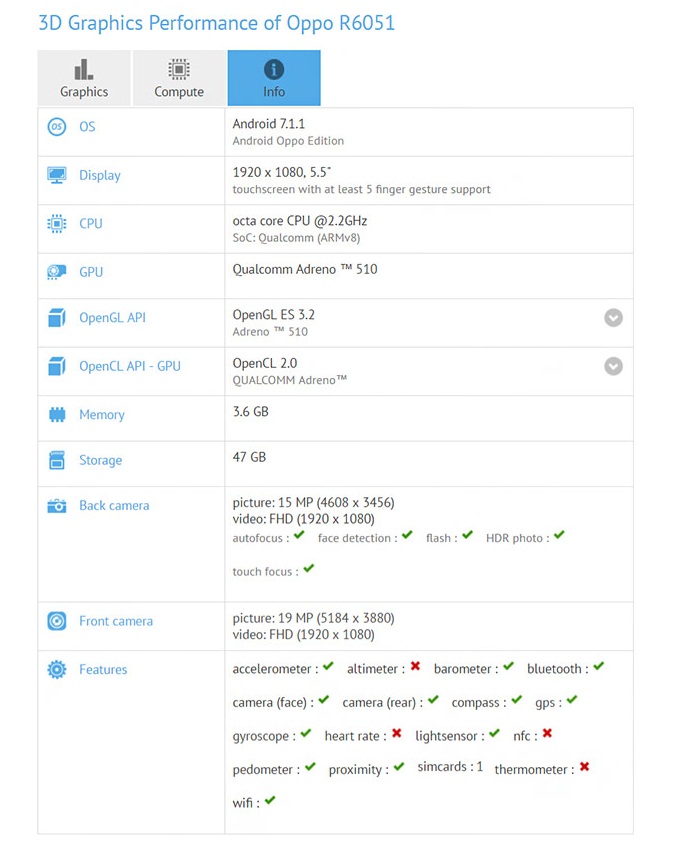Click the Features gear icon
The image size is (698, 845).
[x=57, y=670]
